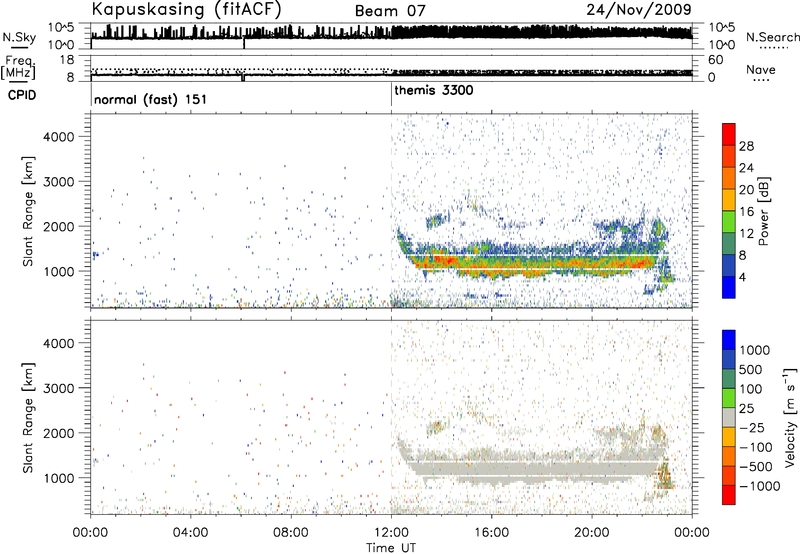Click the "-25" label on the velocity colorbar

tap(753, 427)
